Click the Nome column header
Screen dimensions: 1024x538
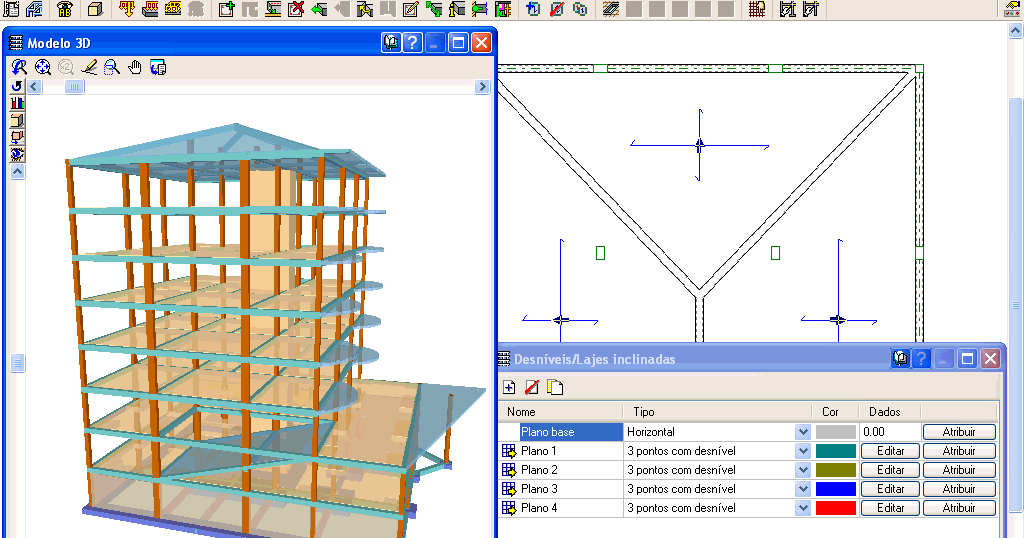point(561,412)
